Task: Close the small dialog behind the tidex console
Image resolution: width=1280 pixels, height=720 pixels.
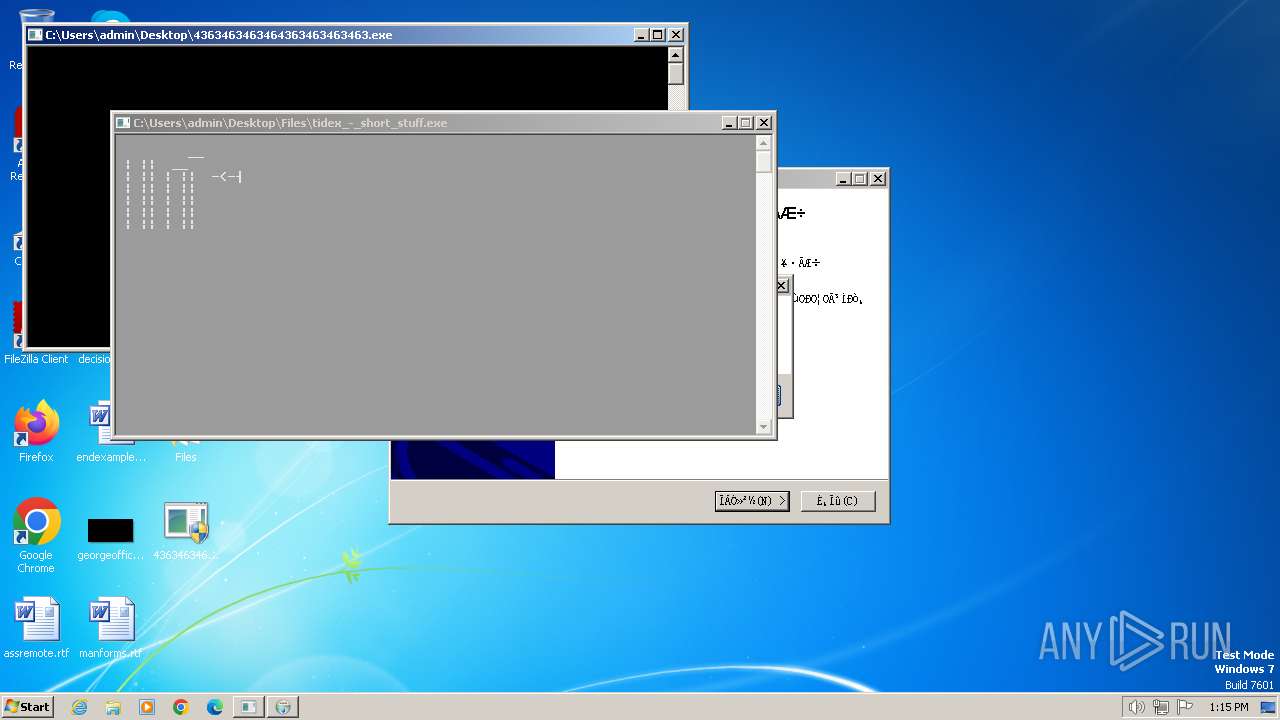Action: 782,286
